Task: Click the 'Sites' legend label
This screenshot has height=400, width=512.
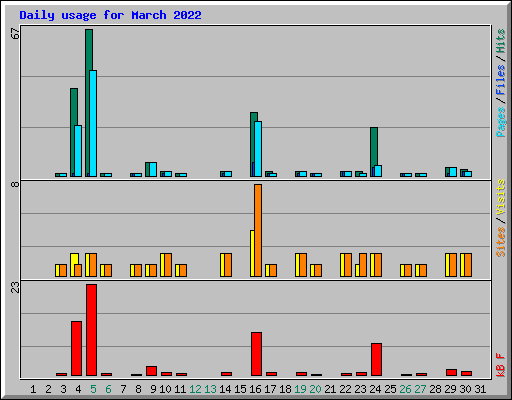Action: click(x=500, y=242)
